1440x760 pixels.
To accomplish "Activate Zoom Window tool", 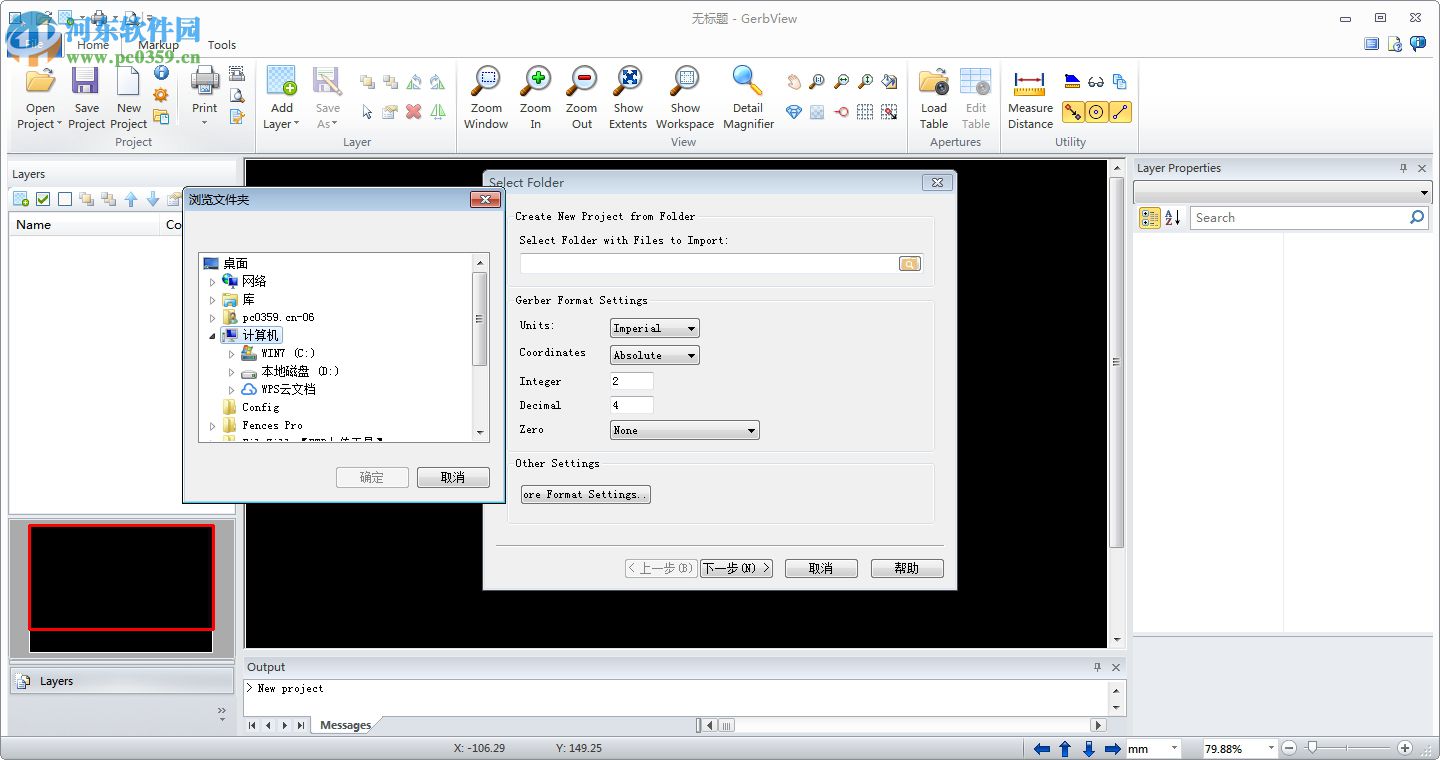I will [x=486, y=98].
